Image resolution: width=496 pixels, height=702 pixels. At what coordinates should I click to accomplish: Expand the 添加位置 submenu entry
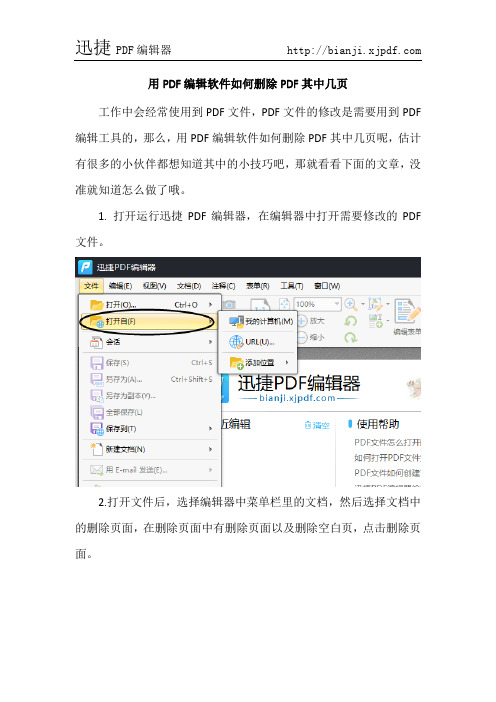tap(258, 362)
